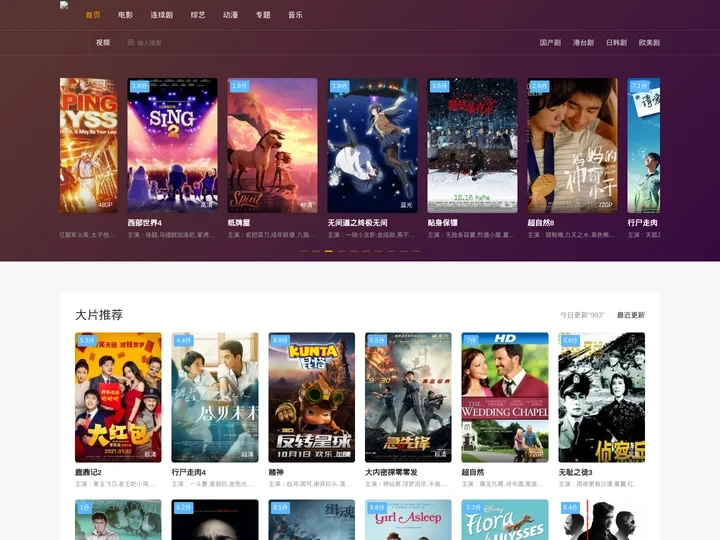The width and height of the screenshot is (720, 540).
Task: Open the 最近更新 recent updates link
Action: pyautogui.click(x=631, y=315)
